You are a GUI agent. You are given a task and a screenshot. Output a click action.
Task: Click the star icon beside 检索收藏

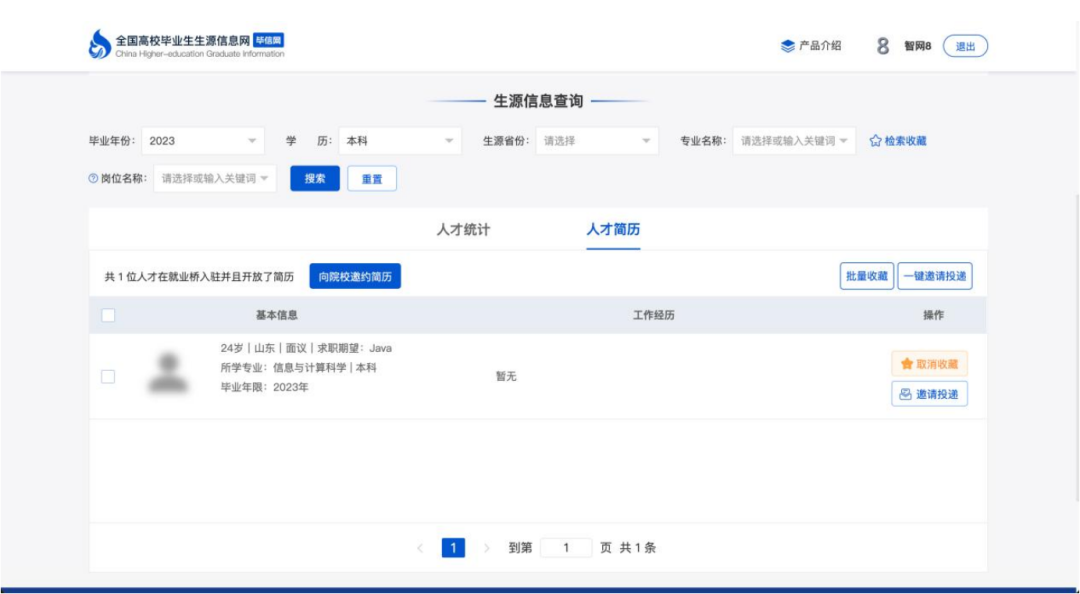click(x=875, y=141)
